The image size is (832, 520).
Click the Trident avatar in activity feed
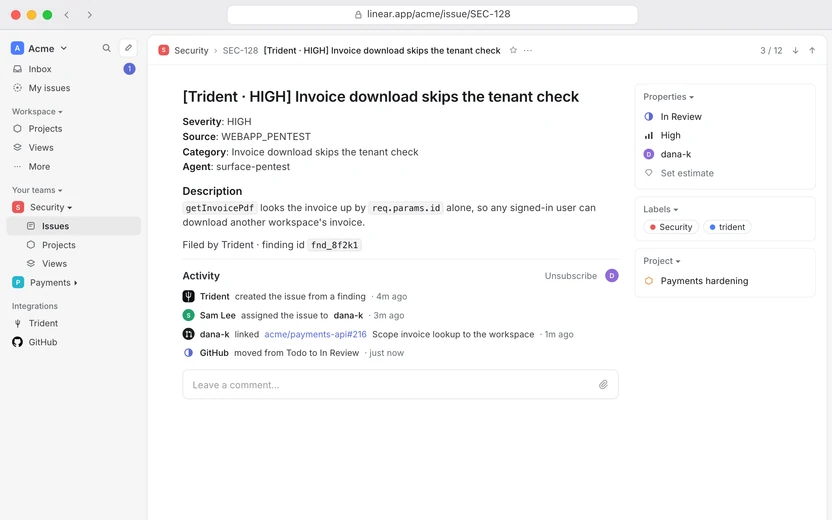pos(188,297)
